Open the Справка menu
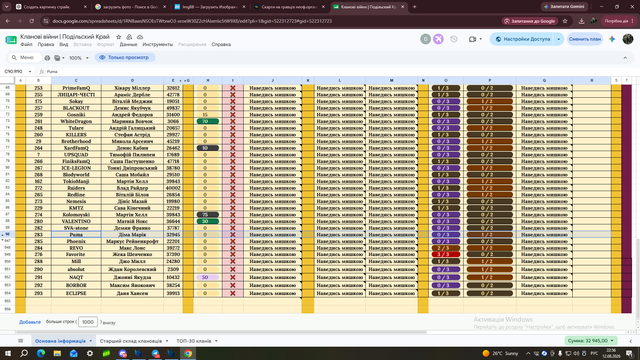The height and width of the screenshot is (360, 640). tap(221, 44)
